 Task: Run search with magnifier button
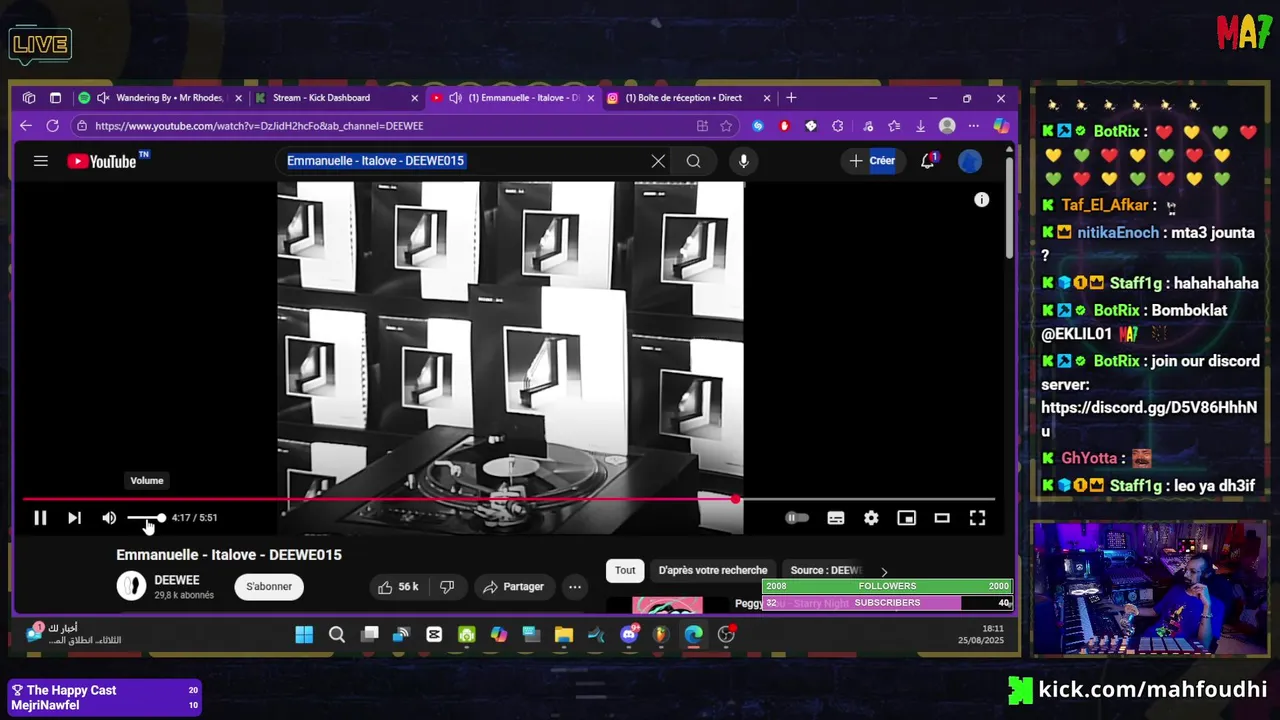(x=693, y=161)
